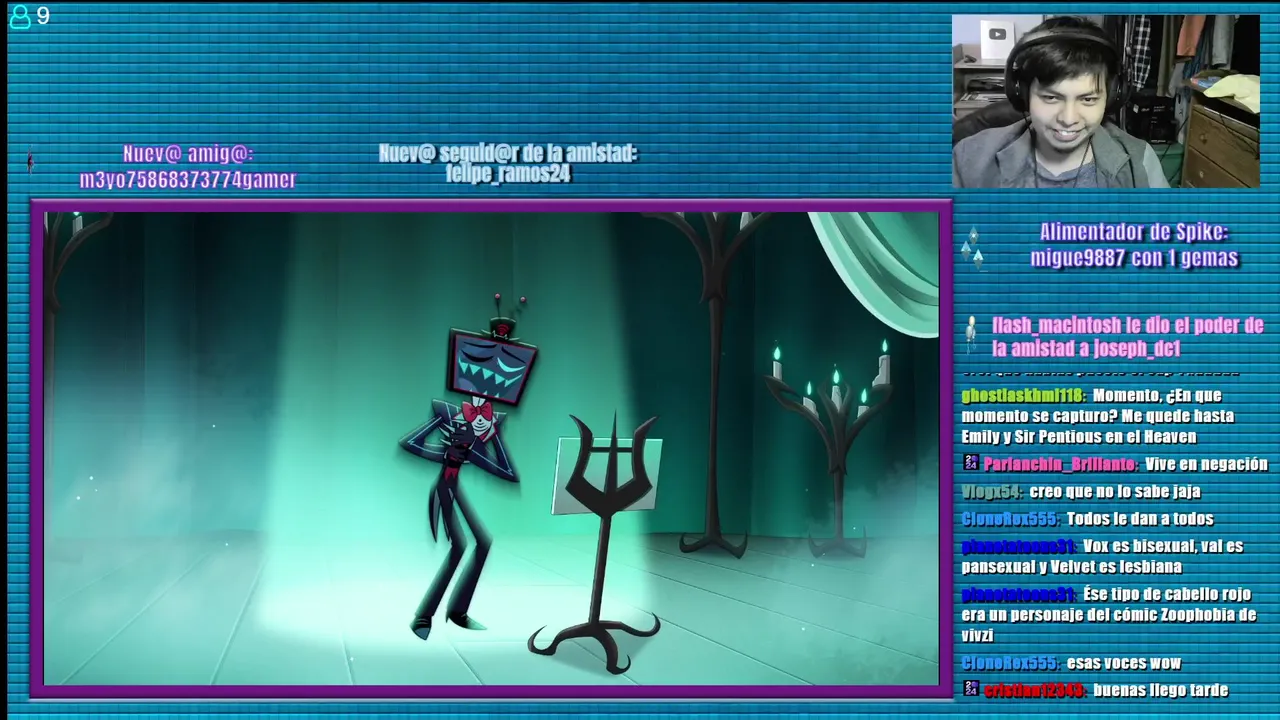The height and width of the screenshot is (720, 1280).
Task: Click 'Nuev@ seguid@r de la amistad:' label
Action: 508,153
